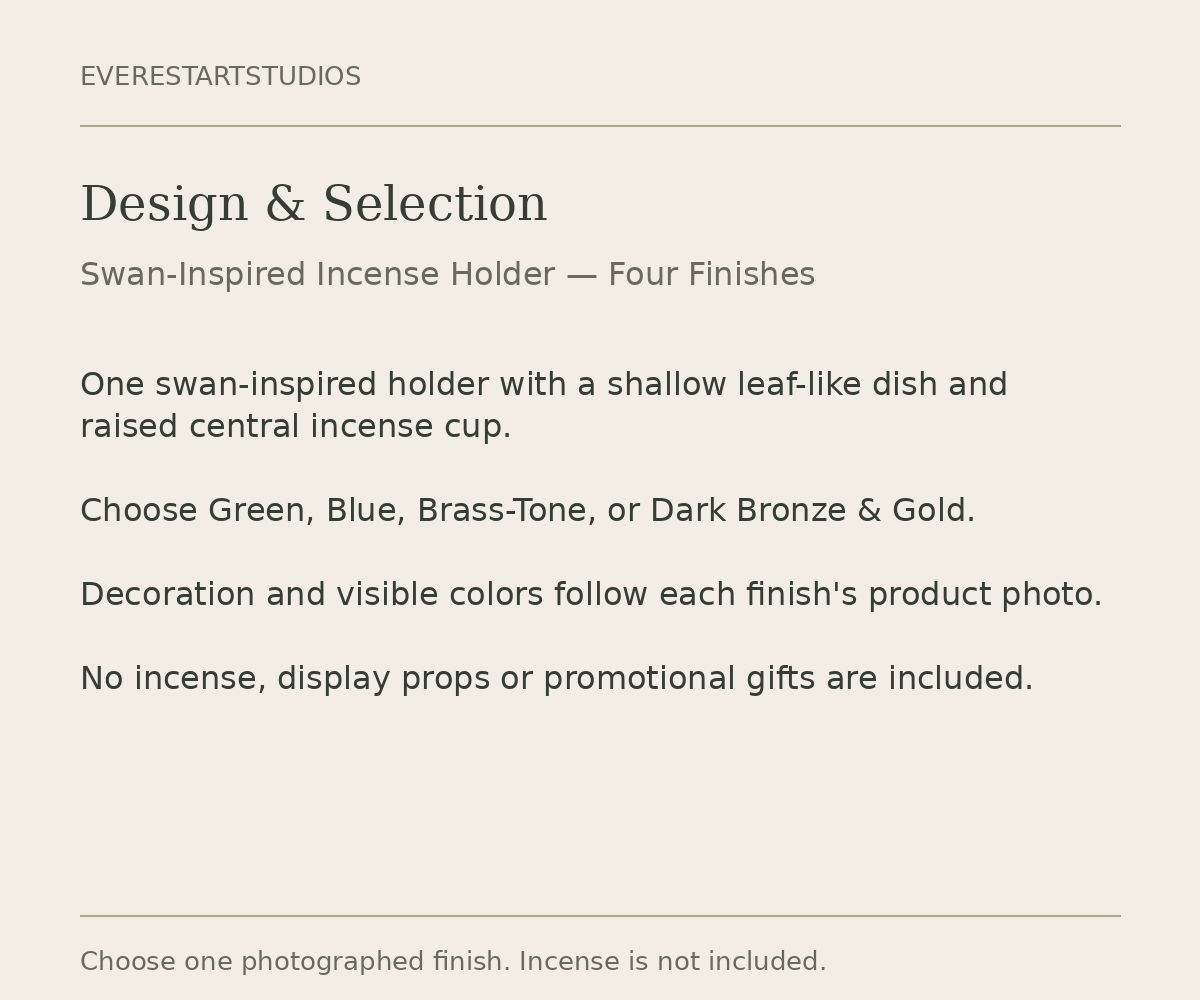Click the horizontal divider below the brand name
Image resolution: width=1200 pixels, height=1000 pixels.
(600, 126)
